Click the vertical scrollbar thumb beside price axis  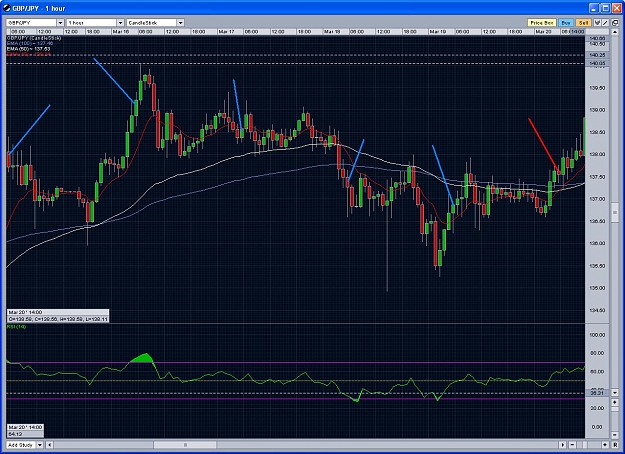(x=615, y=213)
